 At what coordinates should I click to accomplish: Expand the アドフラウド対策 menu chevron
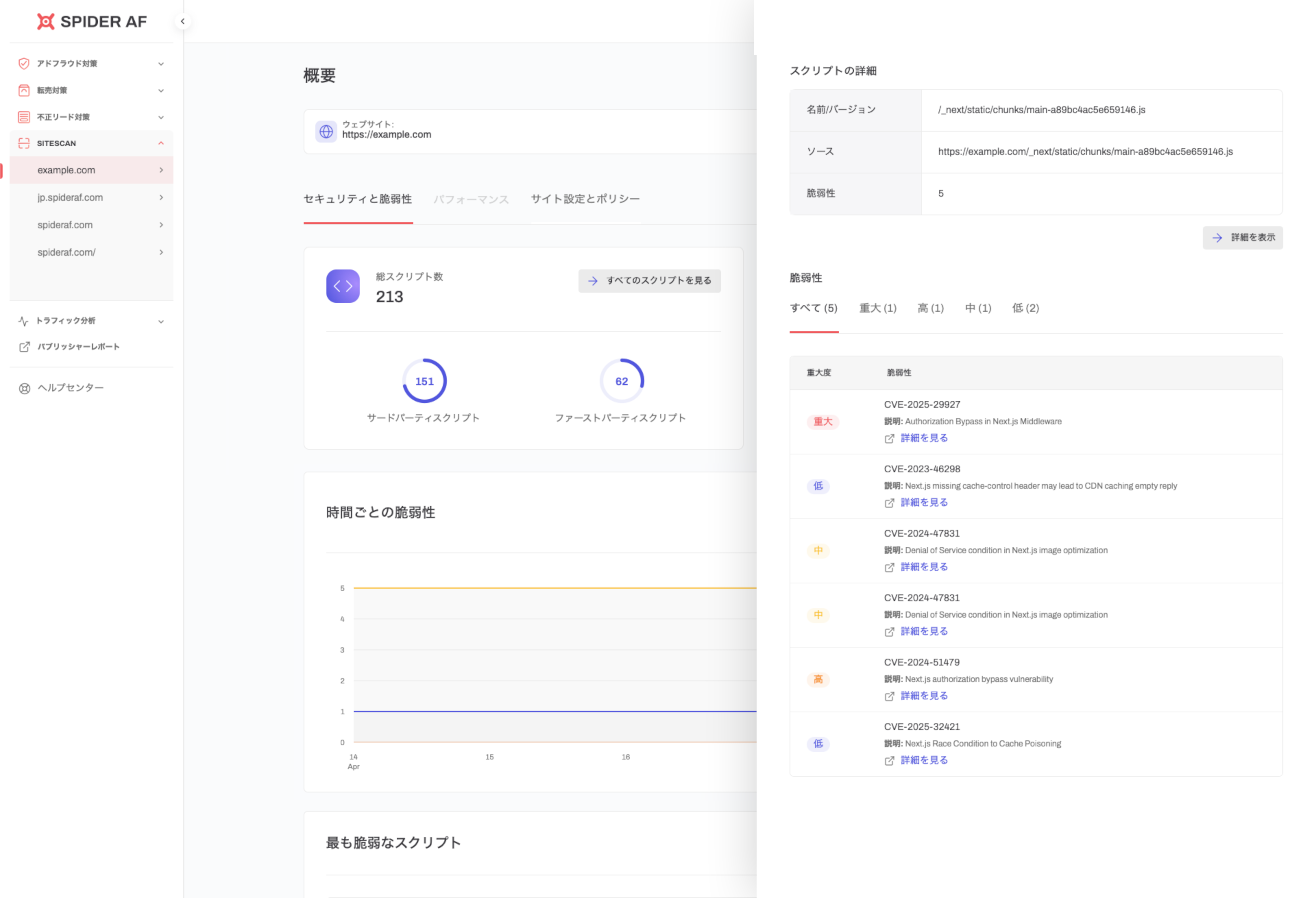tap(161, 64)
